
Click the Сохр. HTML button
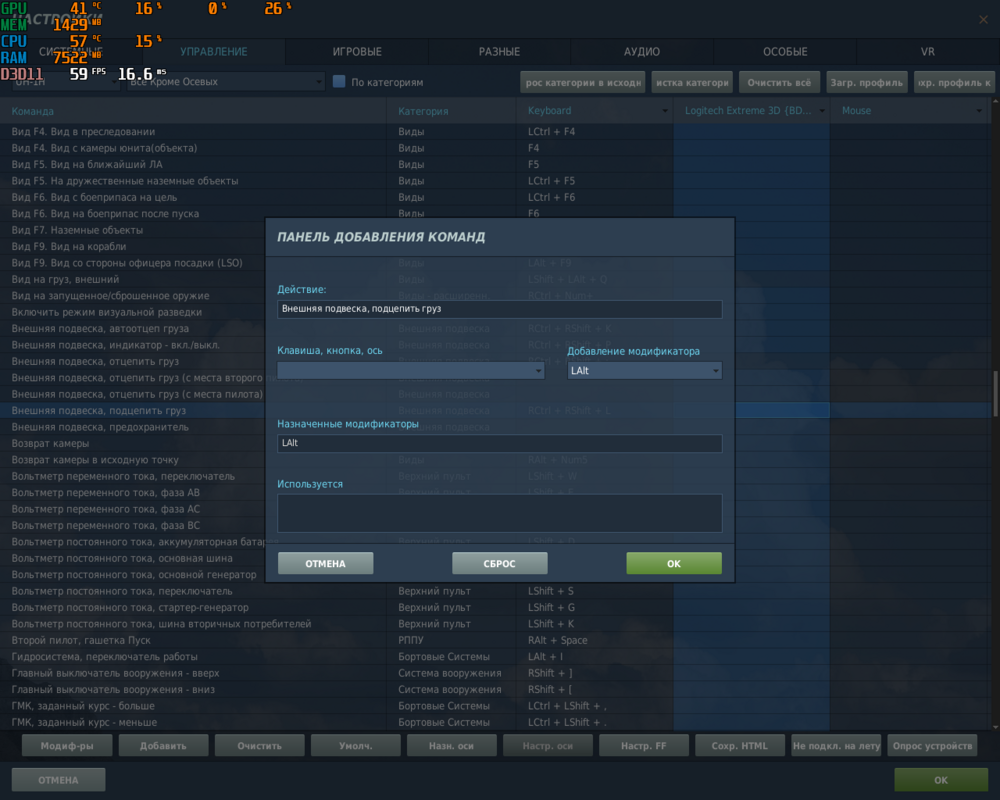tap(739, 745)
